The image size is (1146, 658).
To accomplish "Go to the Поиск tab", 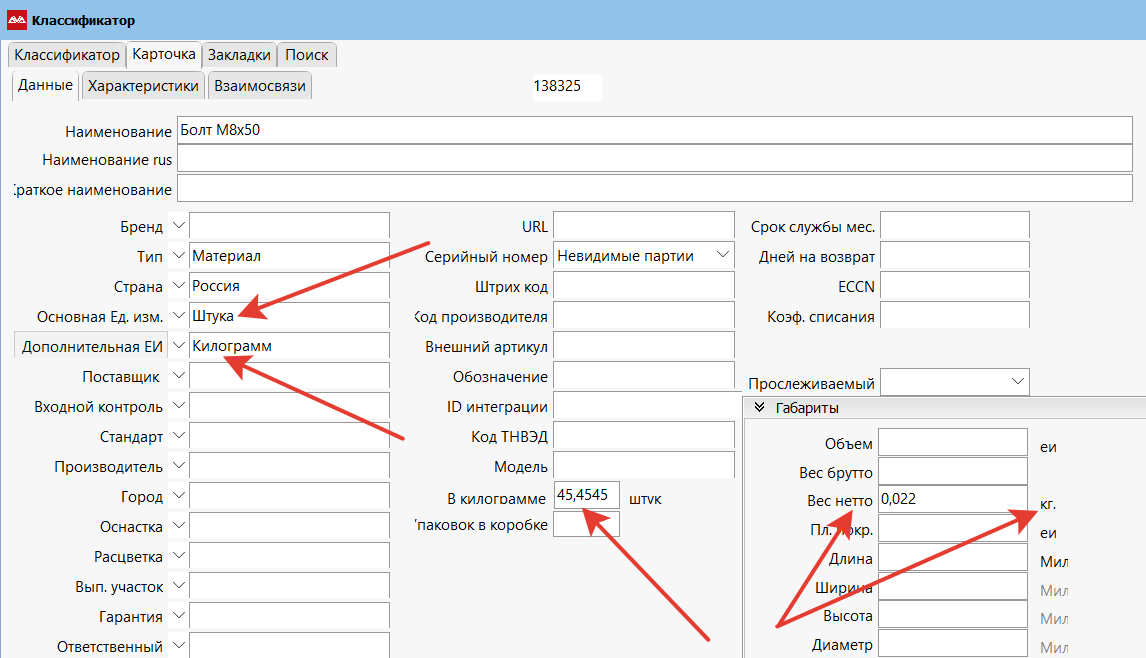I will click(306, 55).
